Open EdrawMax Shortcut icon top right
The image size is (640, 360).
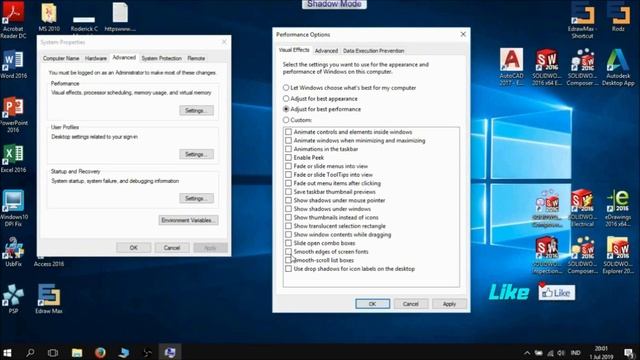pos(582,20)
